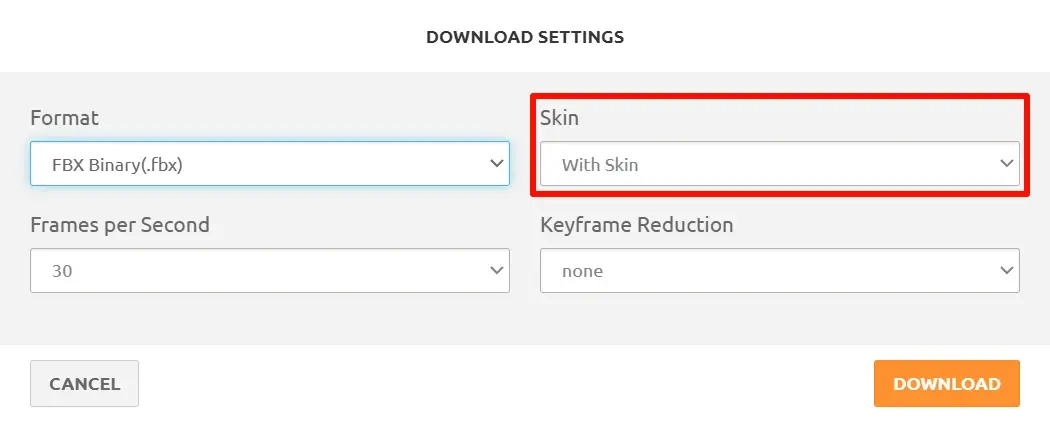Click the orange DOWNLOAD button

(x=946, y=384)
